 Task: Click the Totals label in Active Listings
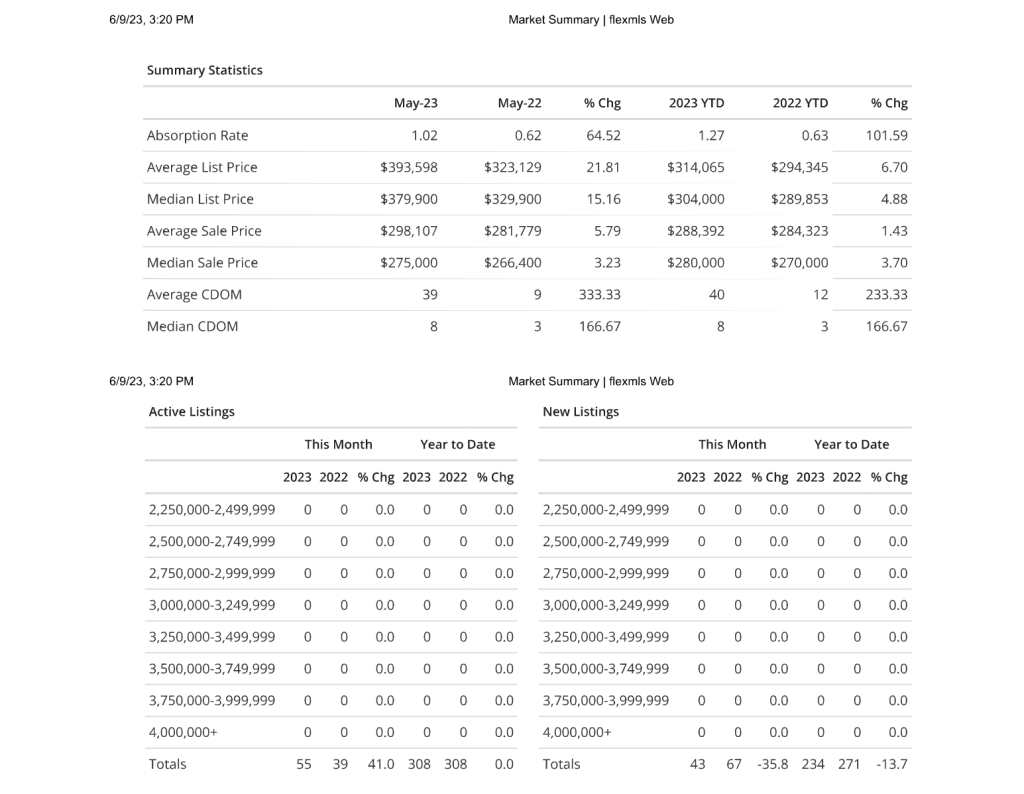coord(168,764)
